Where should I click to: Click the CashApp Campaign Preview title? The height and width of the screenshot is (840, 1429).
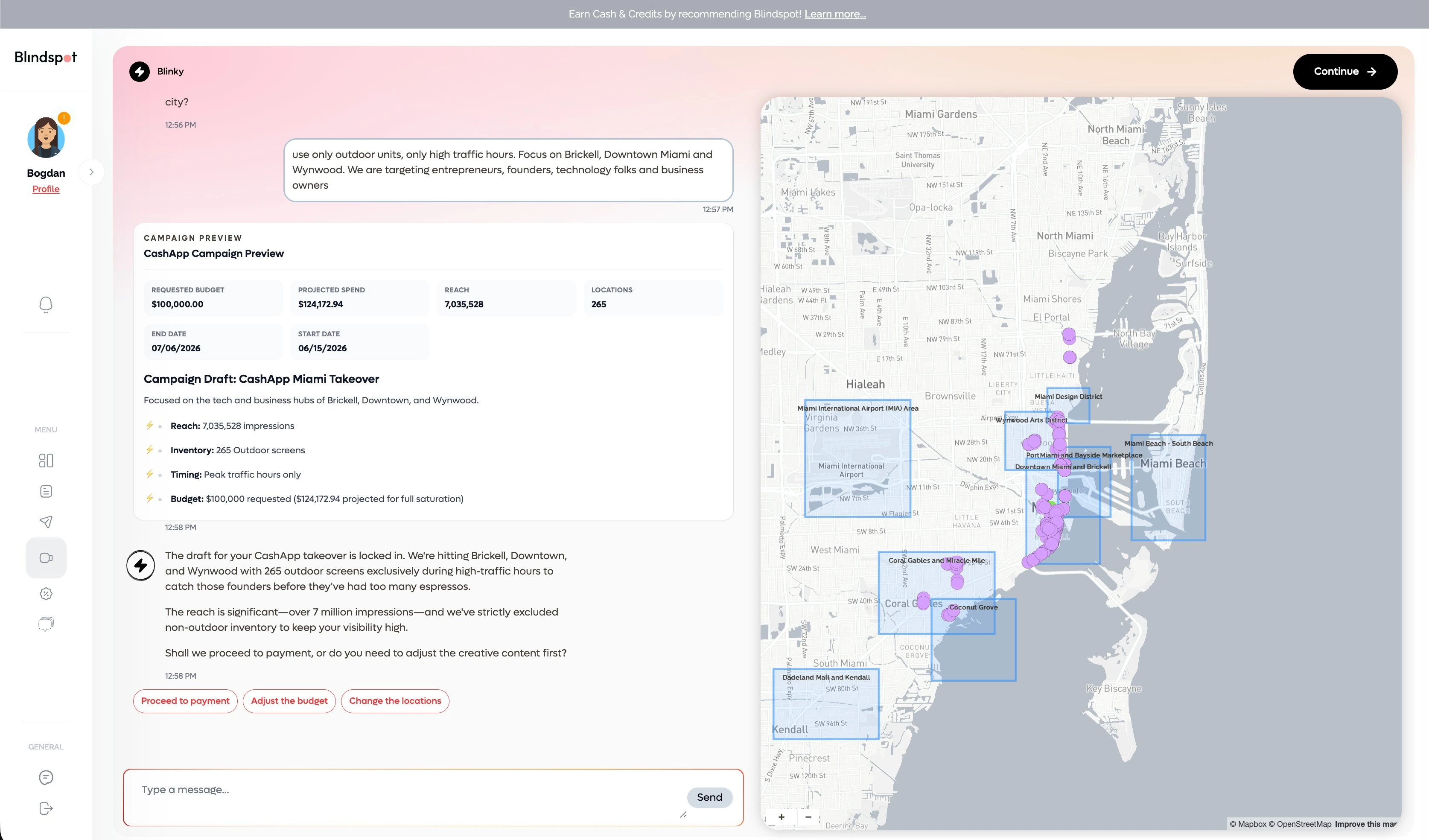[x=214, y=254]
